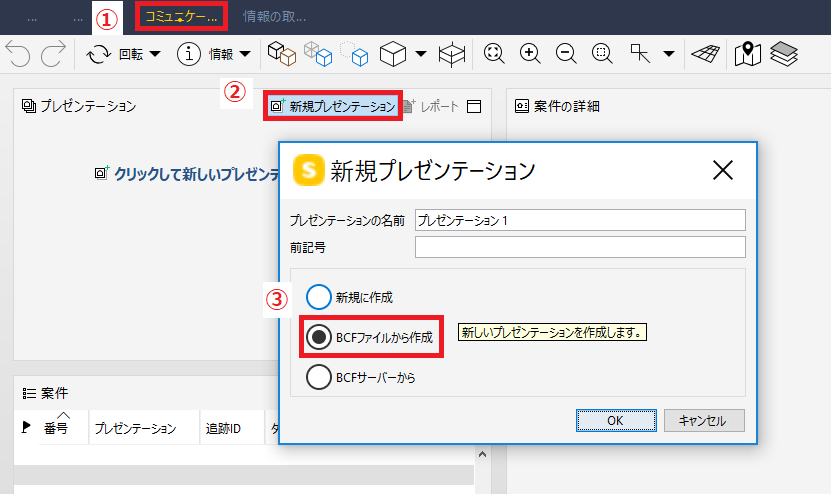Click the レポート button
Viewport: 831px width, 494px height.
431,106
